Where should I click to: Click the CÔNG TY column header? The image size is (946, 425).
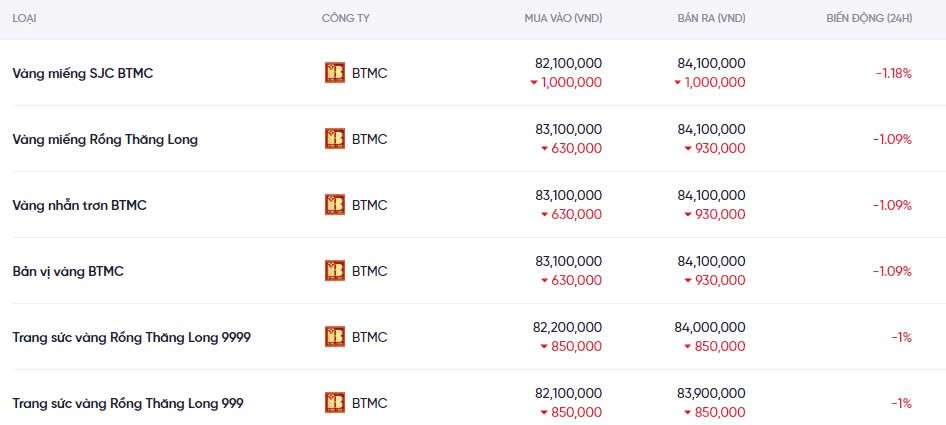point(345,19)
